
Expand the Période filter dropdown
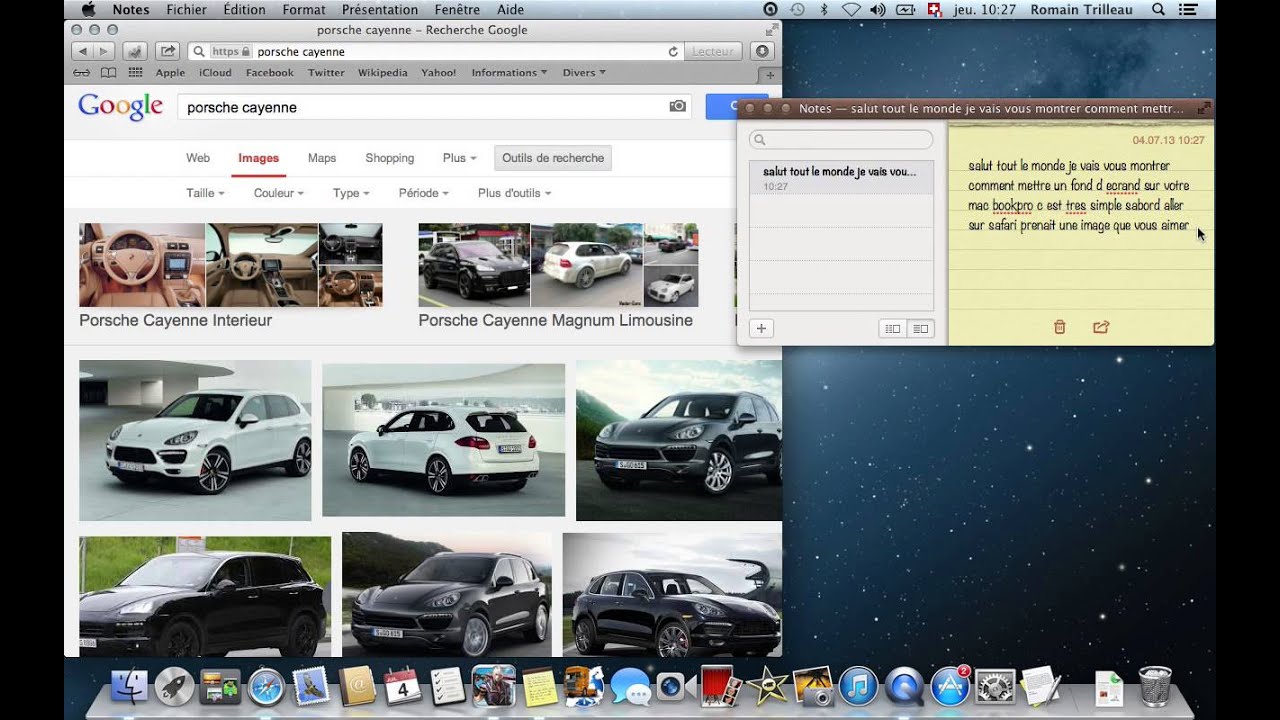(x=423, y=193)
